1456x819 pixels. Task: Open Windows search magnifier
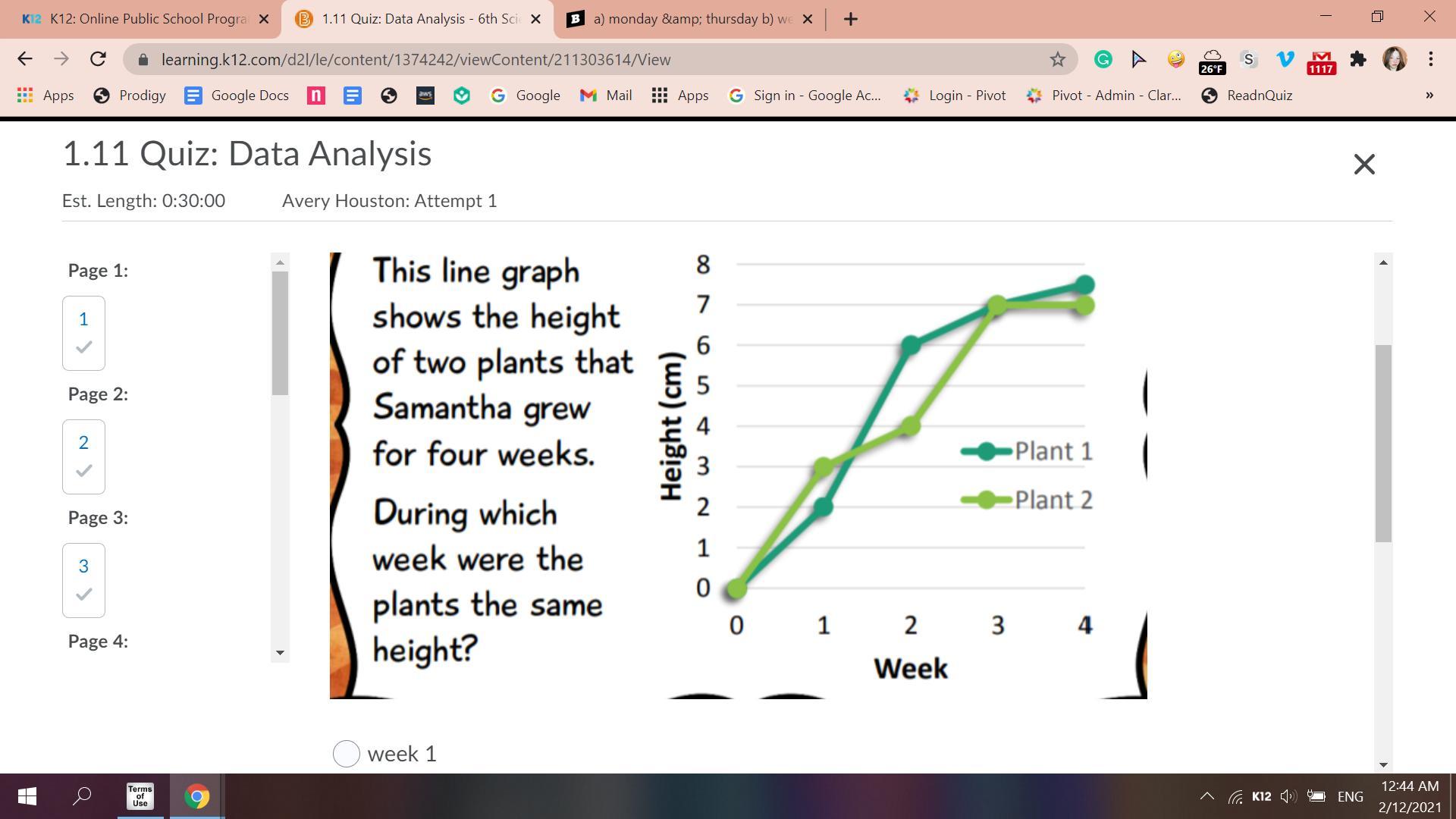82,796
